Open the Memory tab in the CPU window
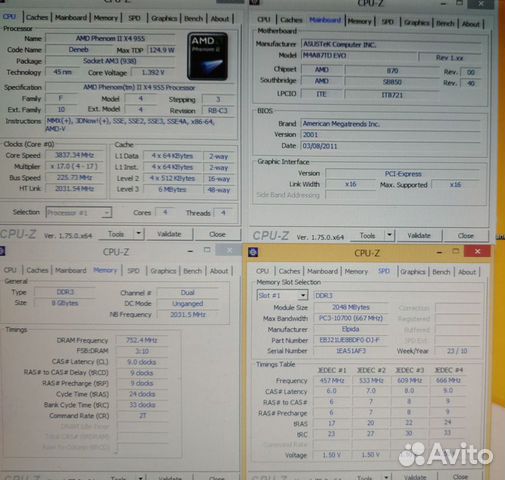505x480 pixels. pos(106,18)
